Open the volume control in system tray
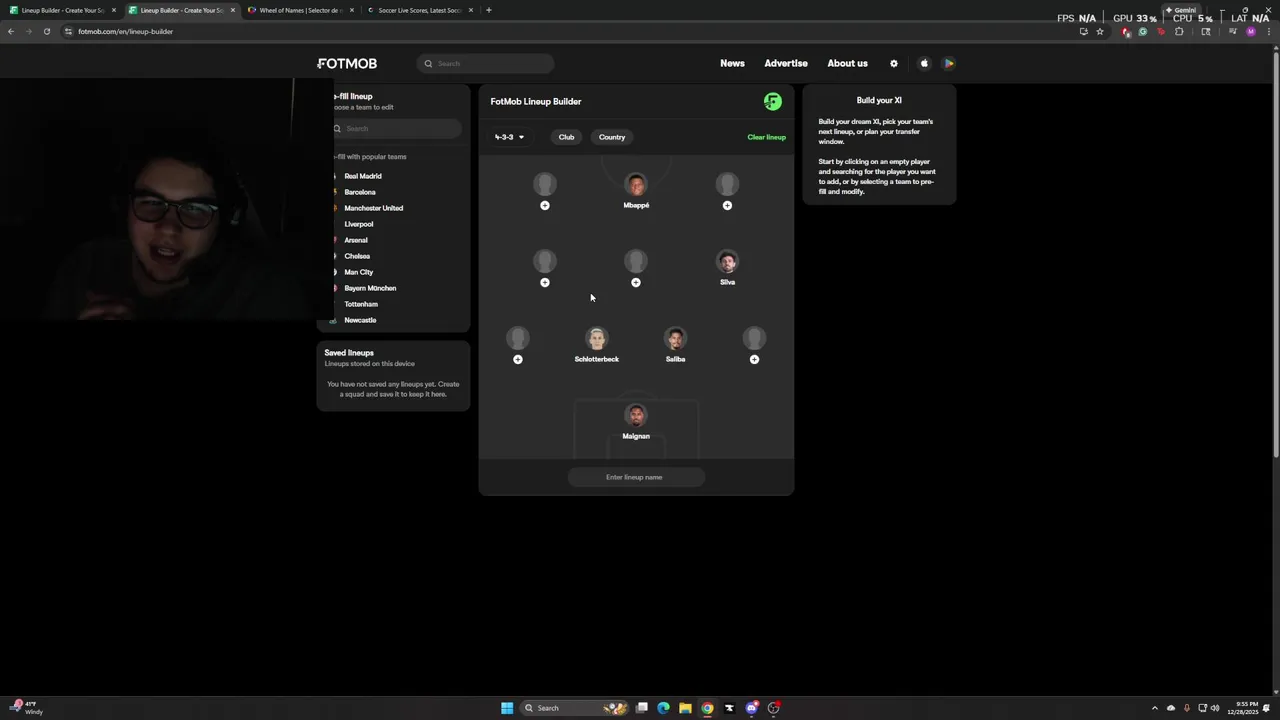1280x720 pixels. click(1215, 708)
